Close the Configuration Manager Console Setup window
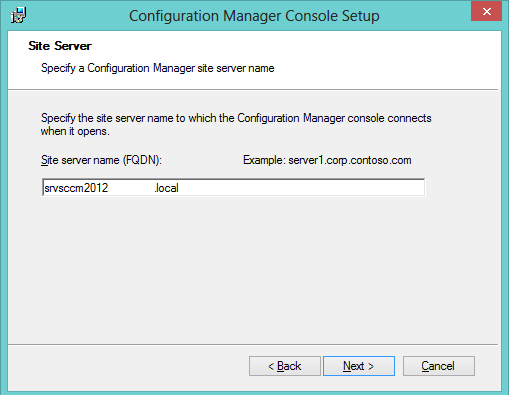Viewport: 509px width, 395px height. pyautogui.click(x=486, y=12)
